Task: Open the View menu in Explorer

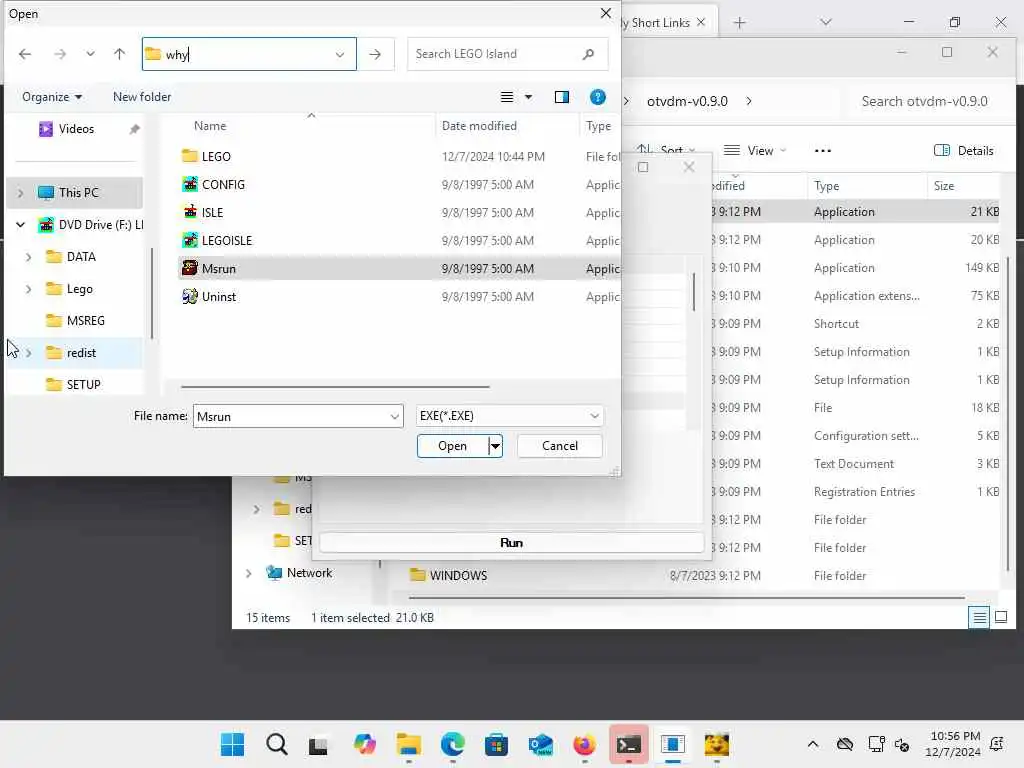Action: 754,151
